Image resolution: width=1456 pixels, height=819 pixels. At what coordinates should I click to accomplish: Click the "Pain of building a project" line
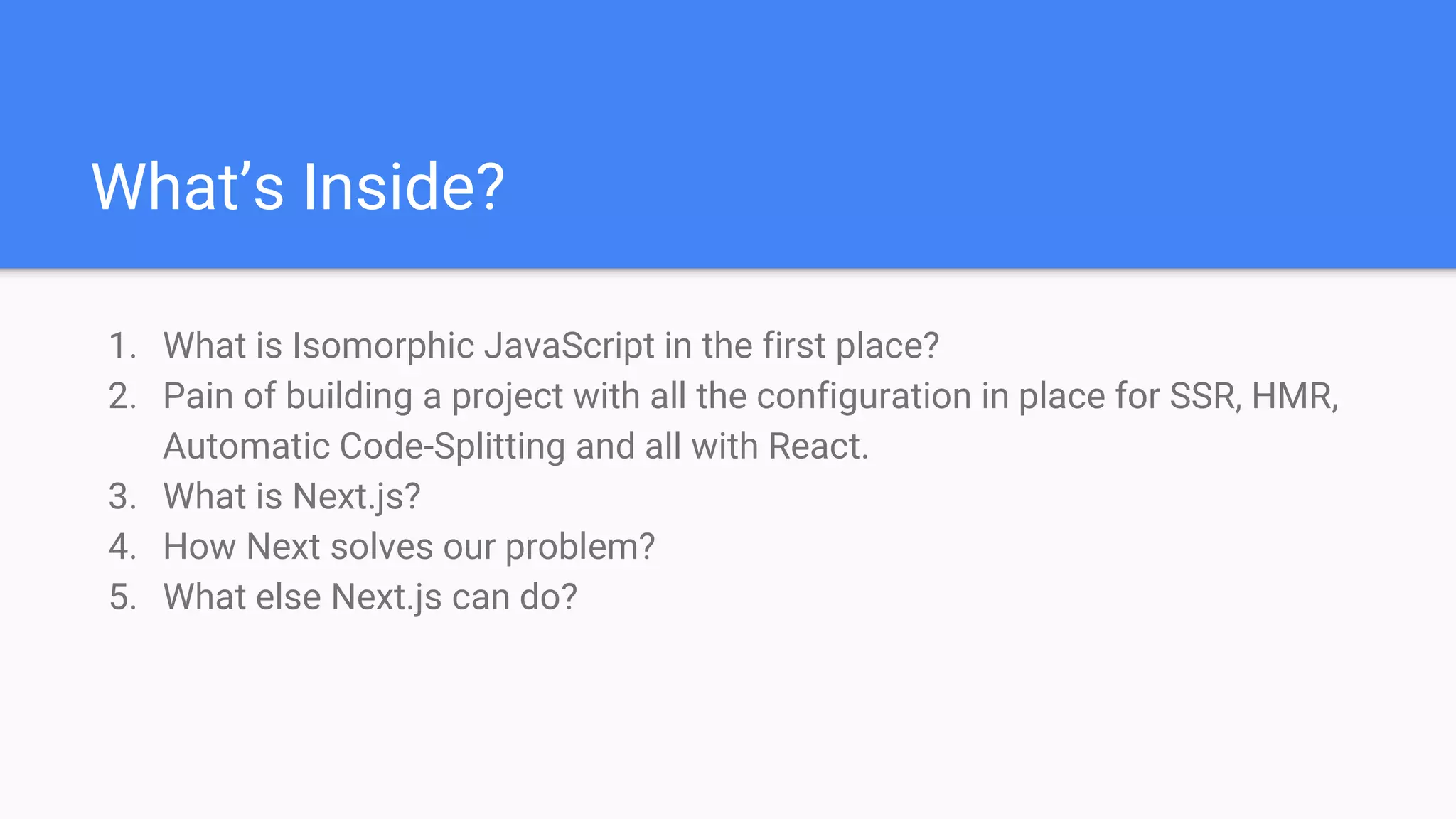[751, 397]
